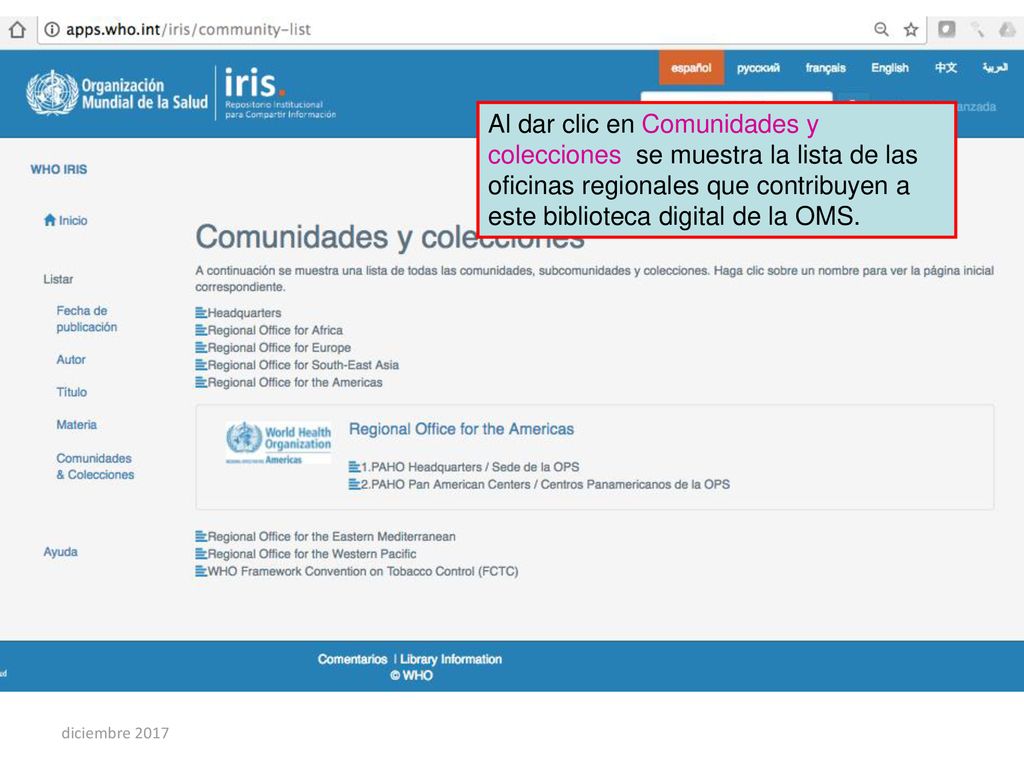Click the list icon beside Eastern Mediterranean office
This screenshot has height=768, width=1024.
[x=200, y=537]
